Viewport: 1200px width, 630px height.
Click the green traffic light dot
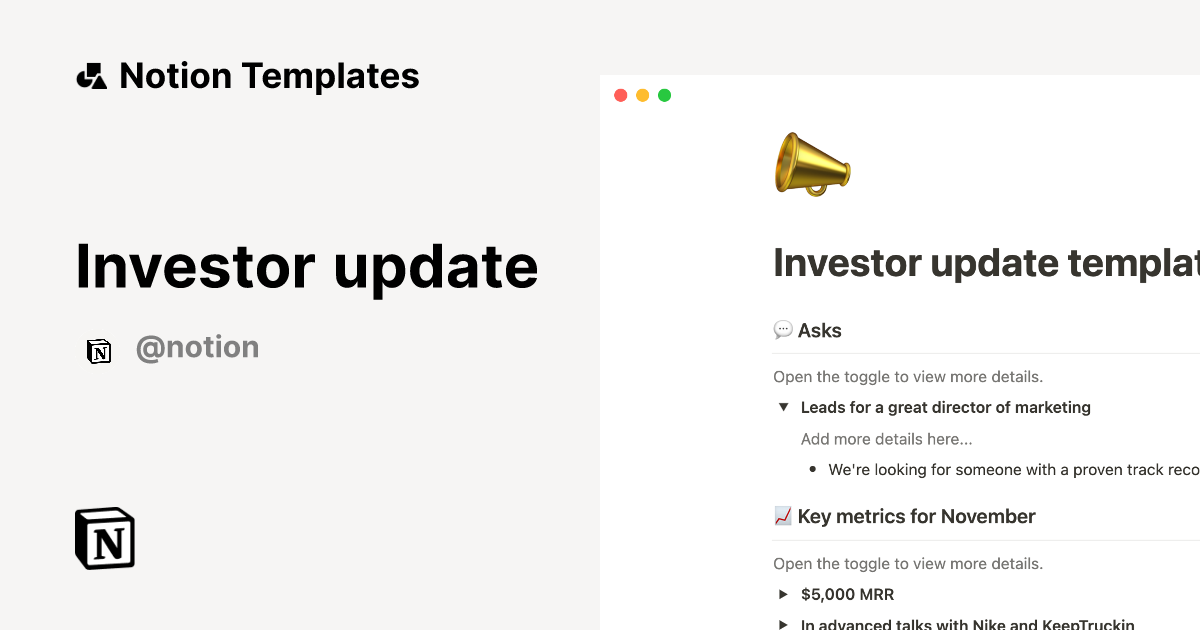(664, 95)
